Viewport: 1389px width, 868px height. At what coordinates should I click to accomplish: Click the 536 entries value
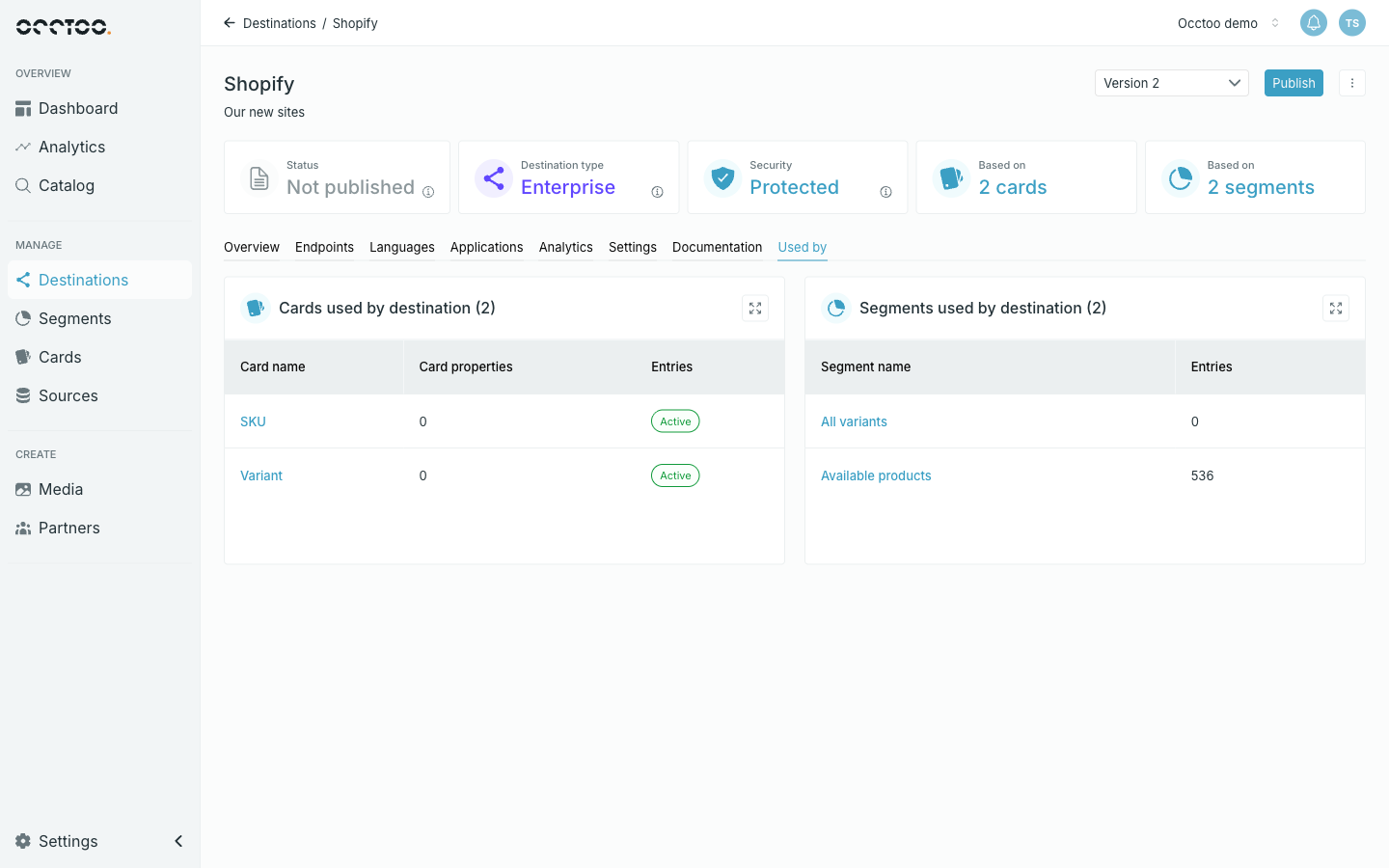pyautogui.click(x=1203, y=475)
